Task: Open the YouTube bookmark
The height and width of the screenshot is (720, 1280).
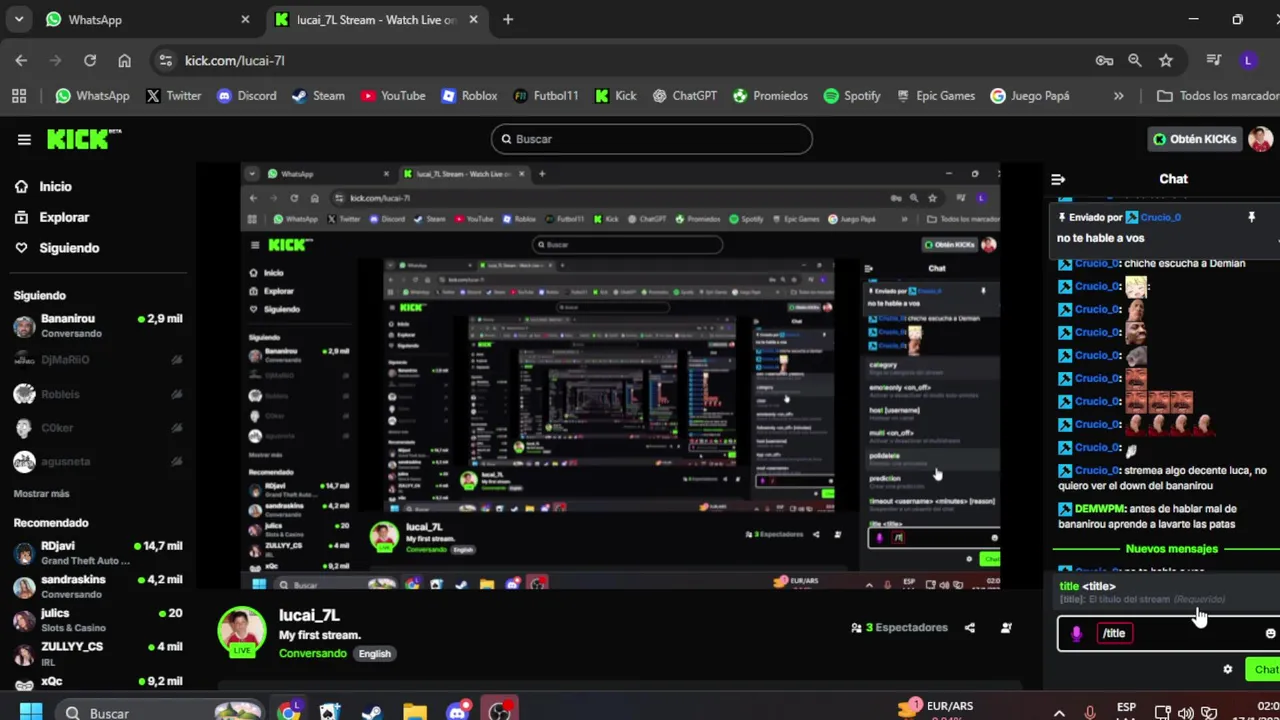Action: 393,96
